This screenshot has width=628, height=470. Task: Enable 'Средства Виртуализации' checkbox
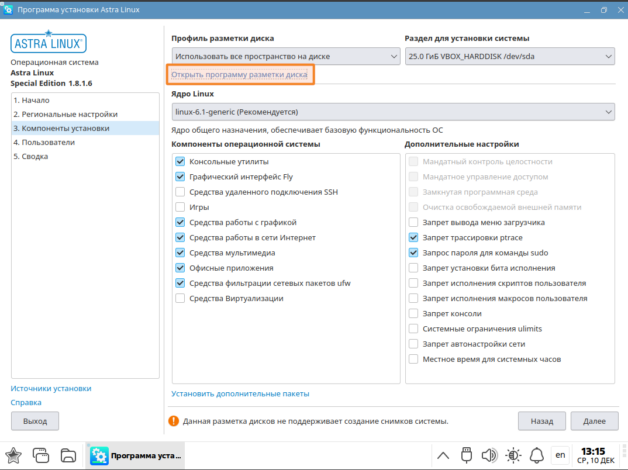[180, 298]
